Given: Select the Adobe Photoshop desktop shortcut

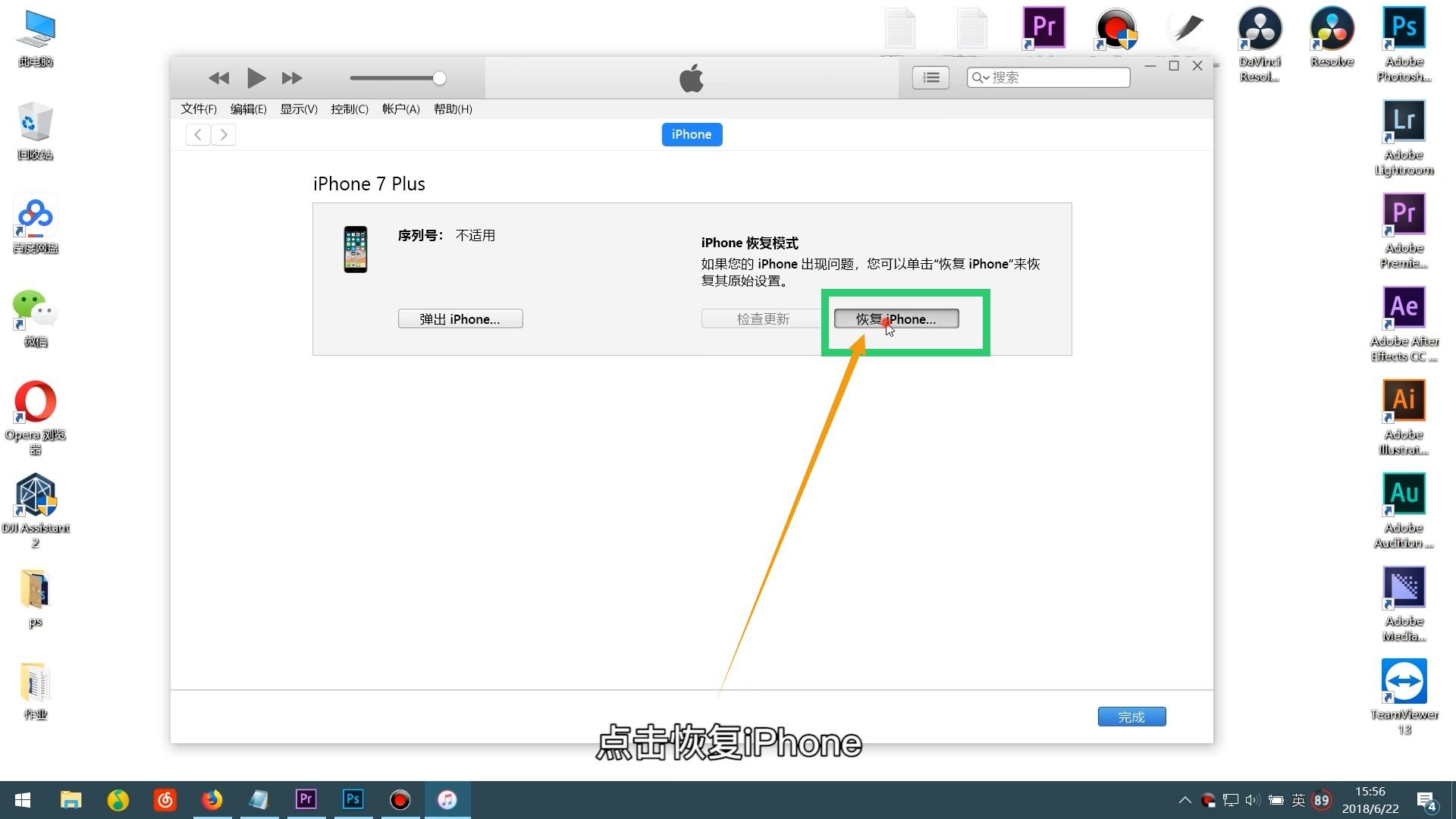Looking at the screenshot, I should click(1404, 44).
